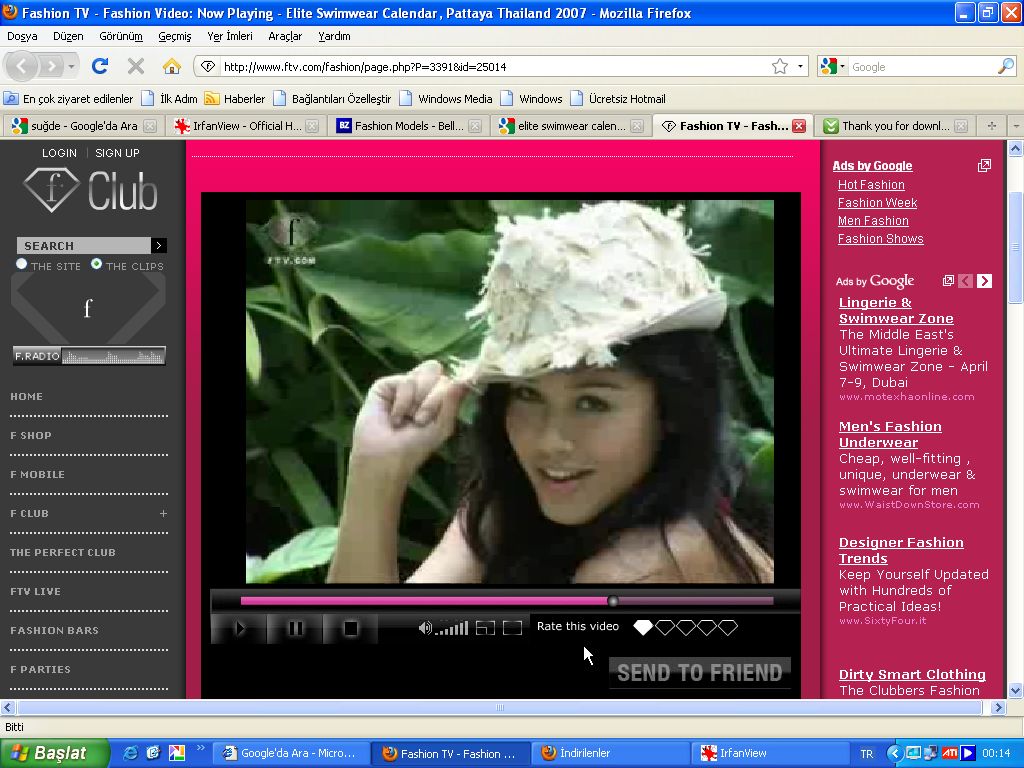Select 'The Site' search radio button
The height and width of the screenshot is (768, 1024).
click(22, 264)
